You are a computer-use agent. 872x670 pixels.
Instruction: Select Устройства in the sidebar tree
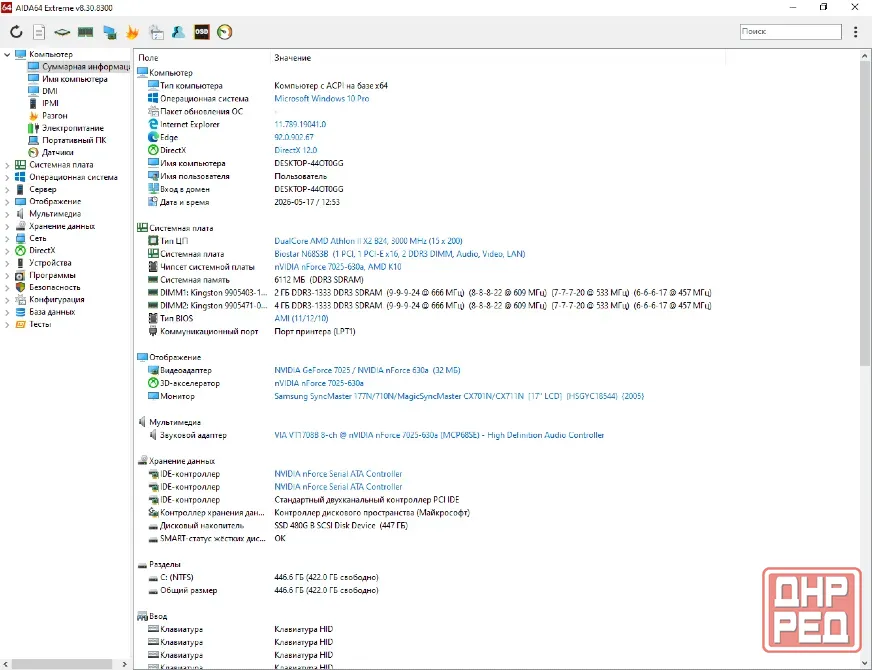click(x=50, y=263)
